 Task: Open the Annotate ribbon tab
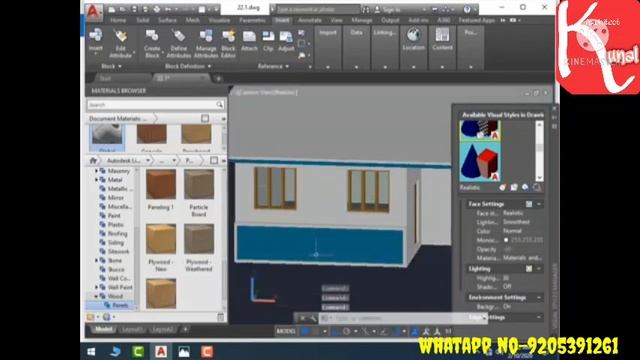(309, 20)
